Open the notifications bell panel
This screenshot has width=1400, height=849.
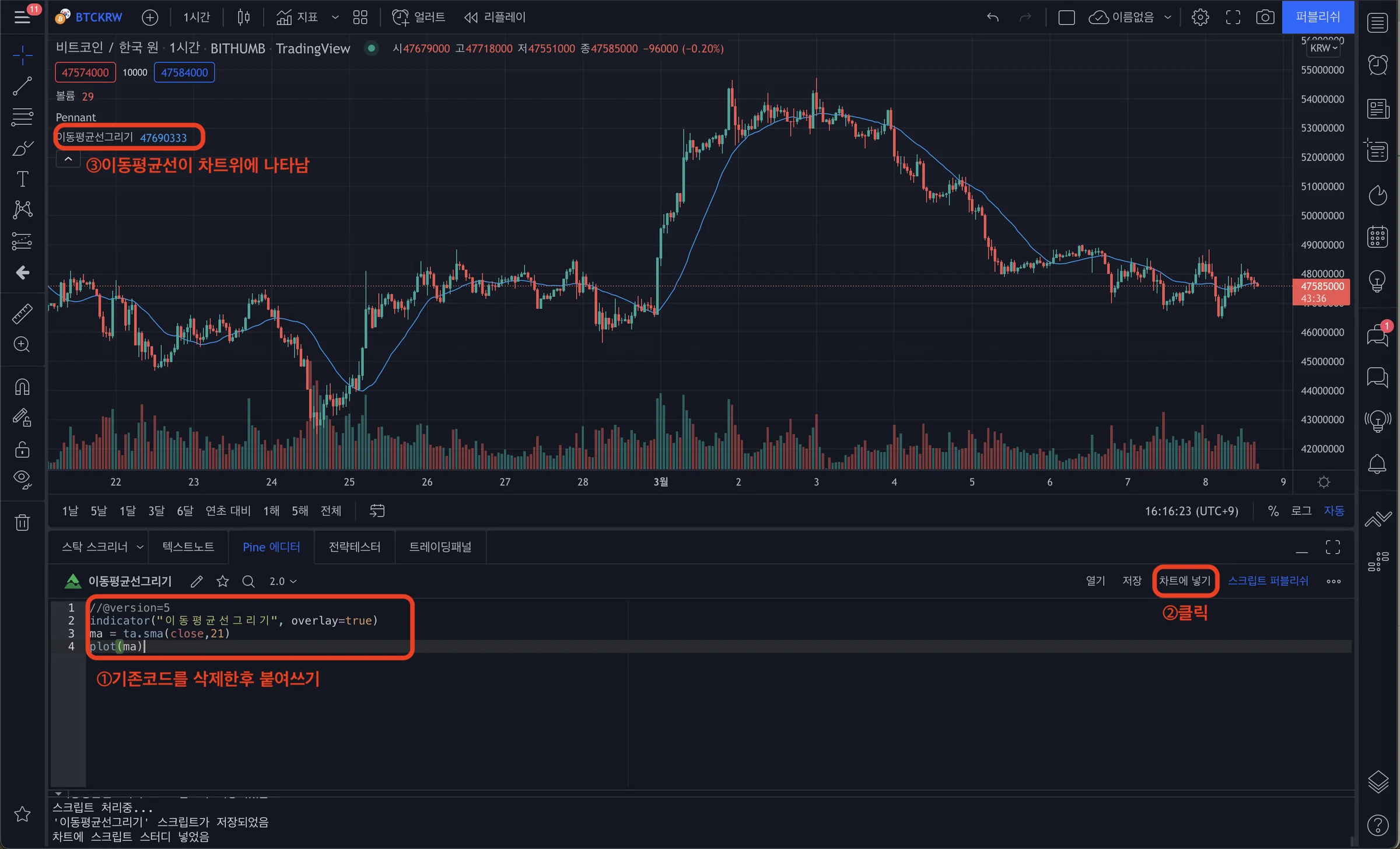click(1377, 464)
